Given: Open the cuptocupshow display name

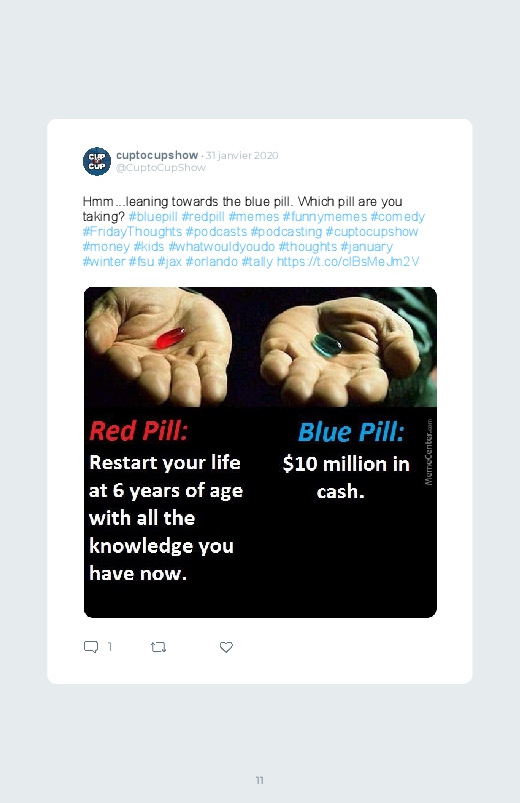Looking at the screenshot, I should point(157,155).
